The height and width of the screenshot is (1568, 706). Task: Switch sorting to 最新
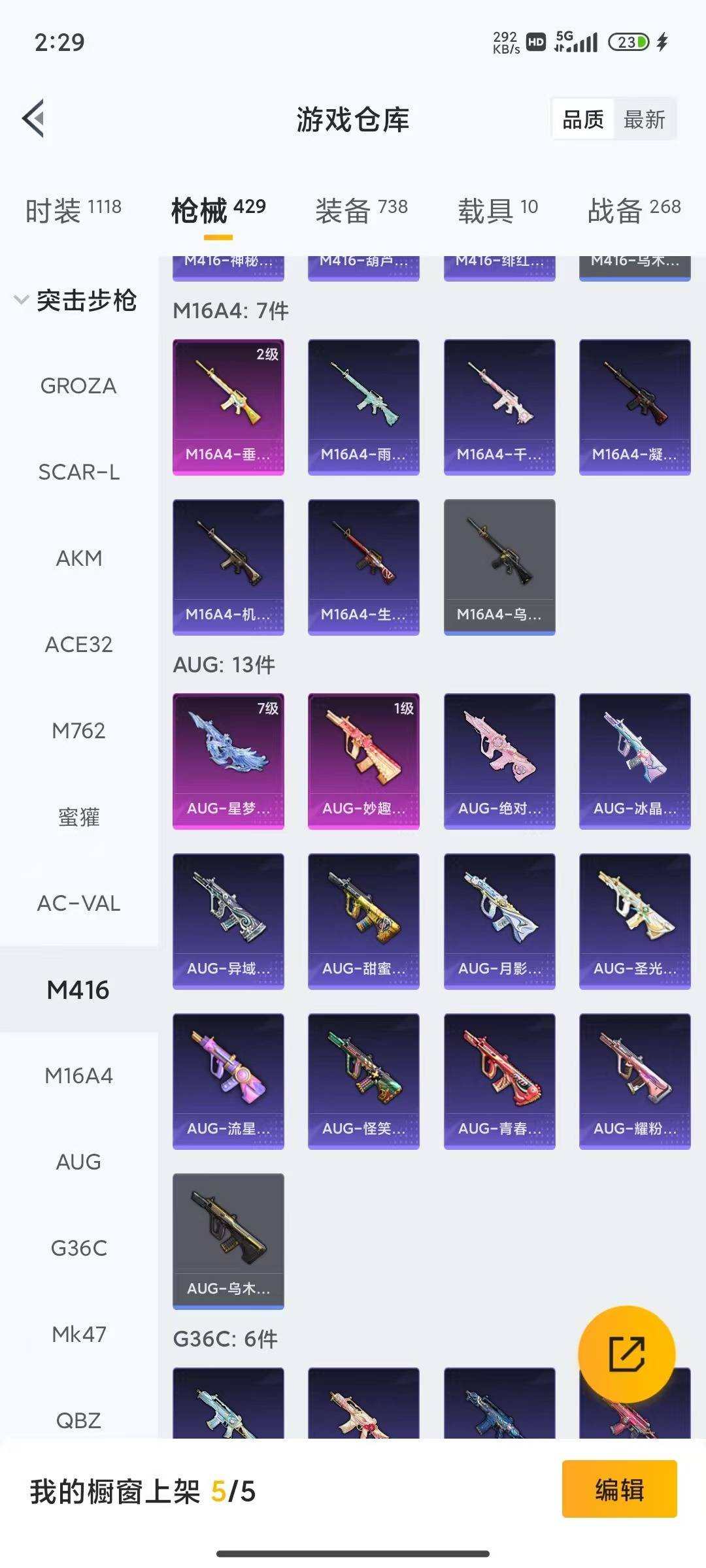(645, 119)
